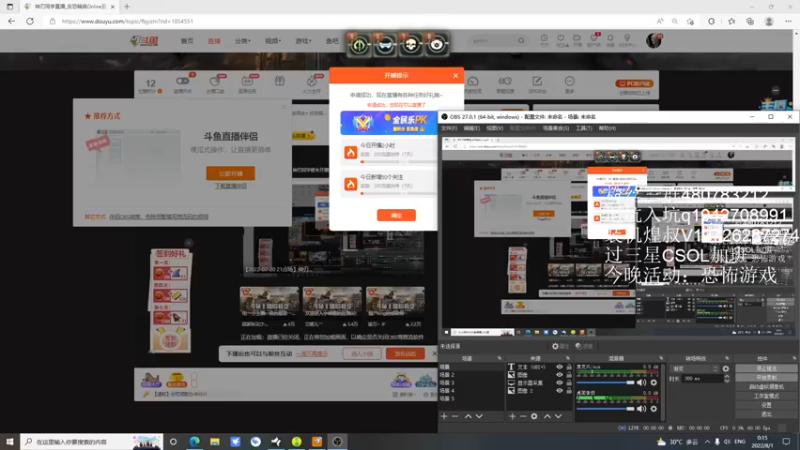Select 场景 2 in OBS scenes list
Viewport: 800px width, 450px height.
pos(470,374)
